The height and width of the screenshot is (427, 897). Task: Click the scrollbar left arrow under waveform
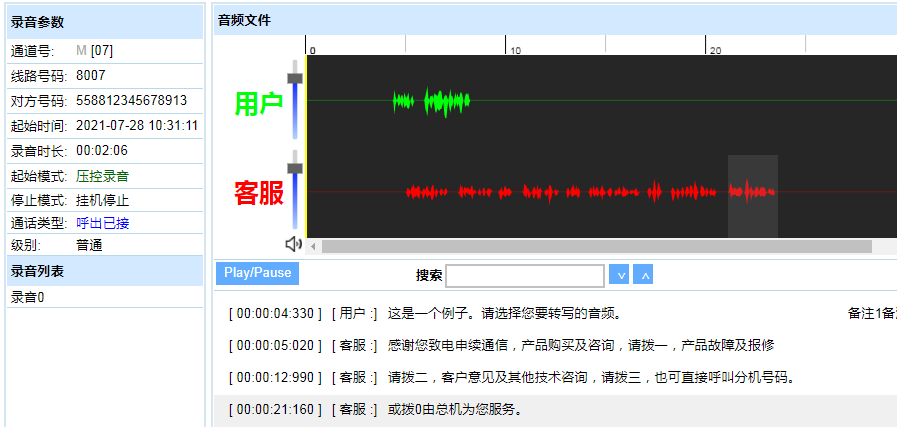coord(312,247)
